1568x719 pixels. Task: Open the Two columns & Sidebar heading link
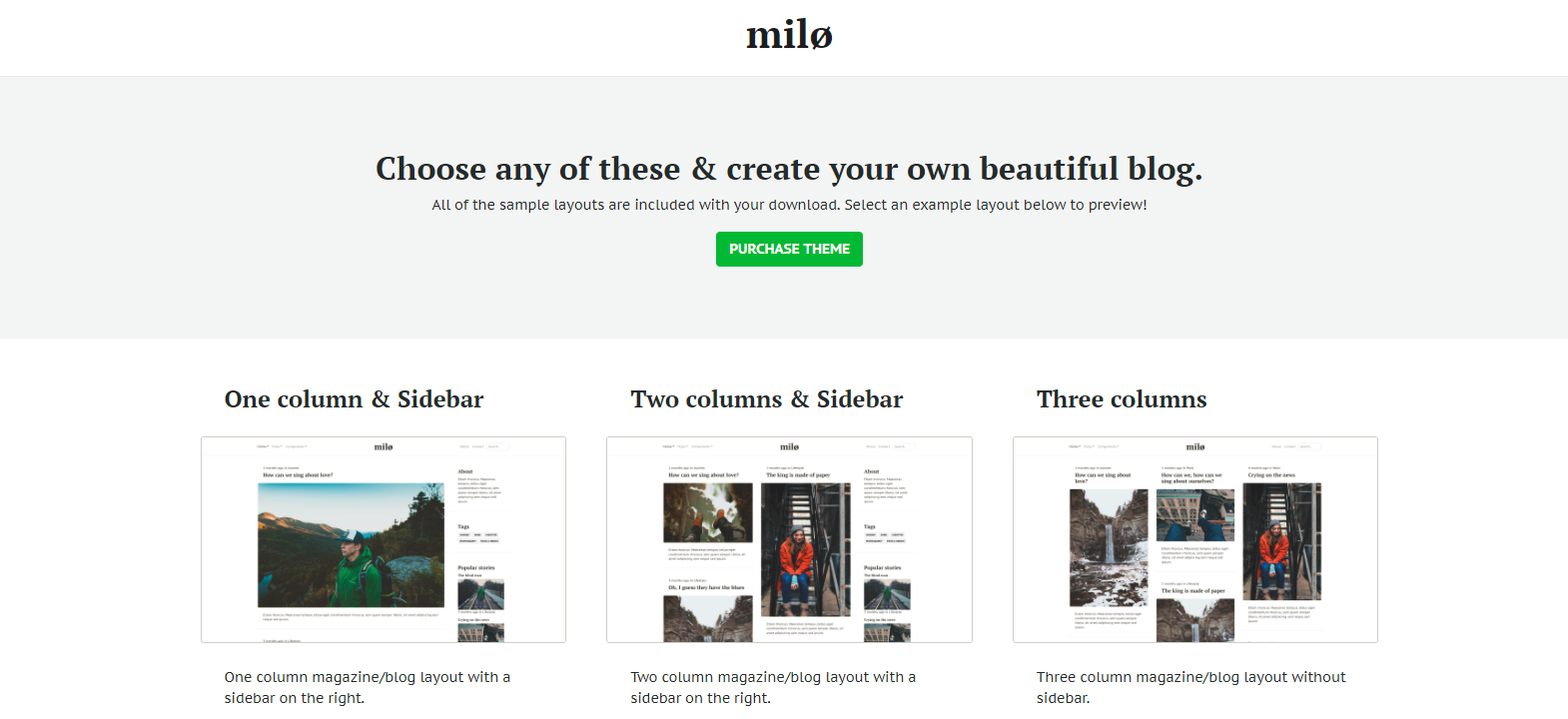[766, 399]
